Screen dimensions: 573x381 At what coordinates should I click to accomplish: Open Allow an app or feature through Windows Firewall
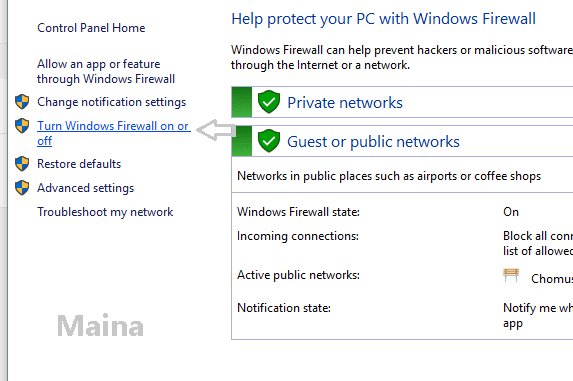pyautogui.click(x=106, y=71)
